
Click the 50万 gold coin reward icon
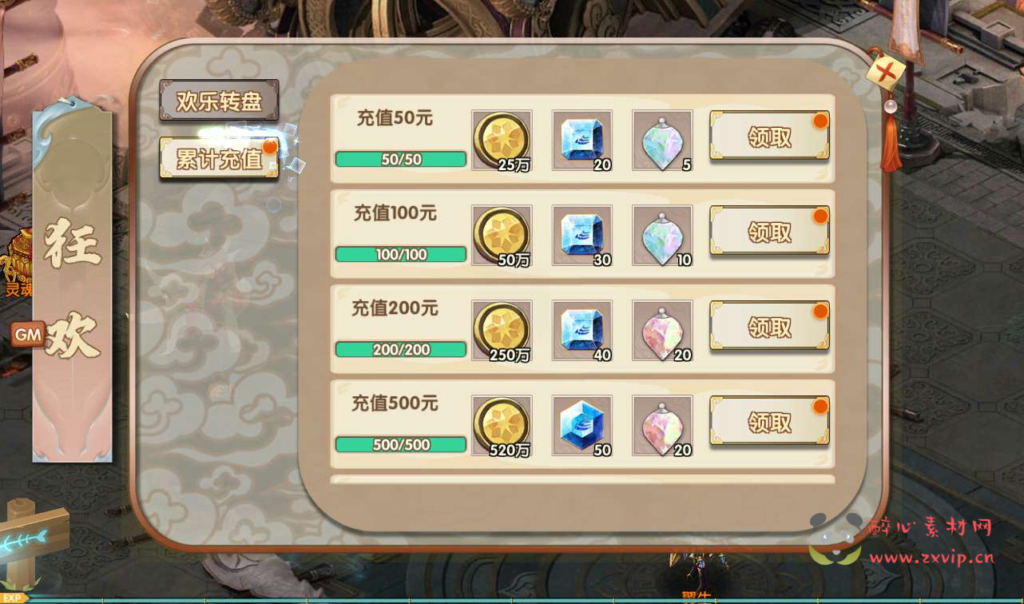coord(502,235)
